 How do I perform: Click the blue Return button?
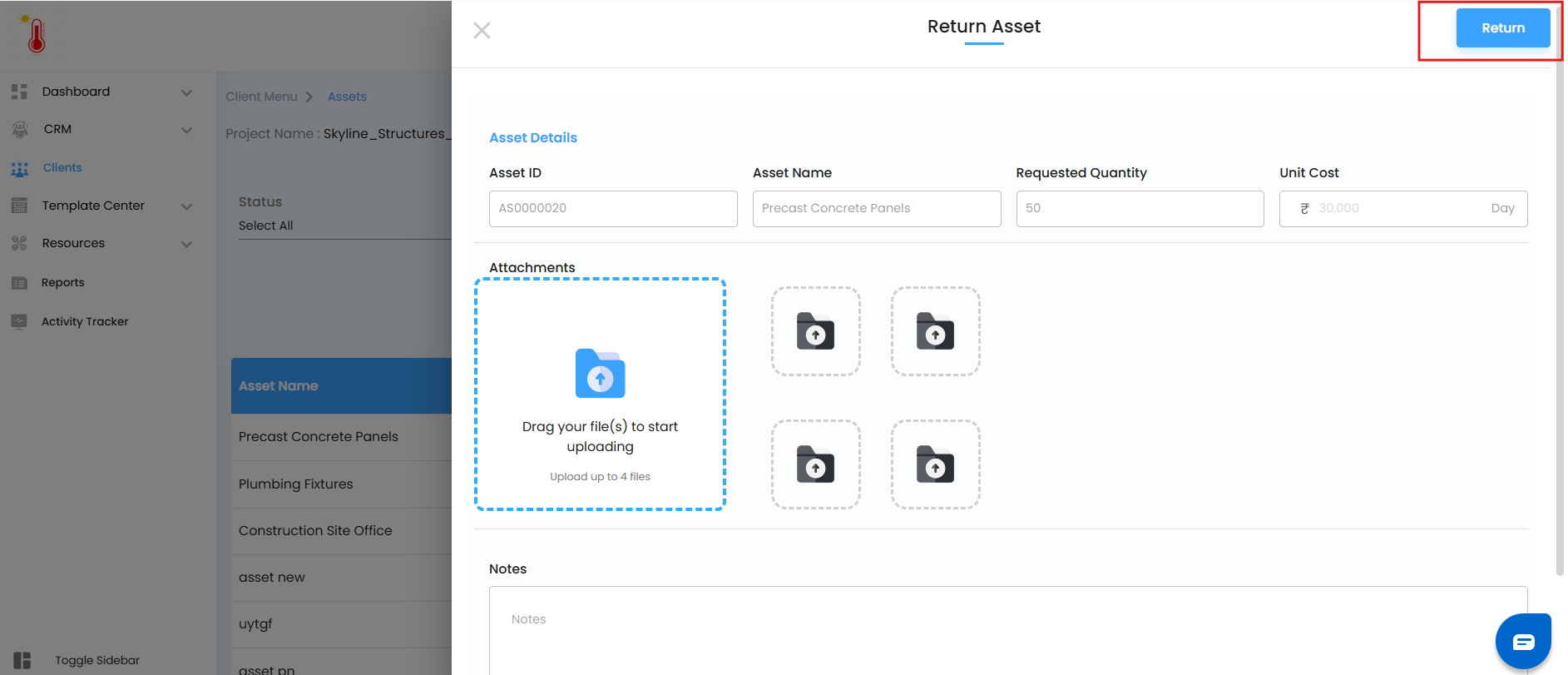pos(1502,28)
